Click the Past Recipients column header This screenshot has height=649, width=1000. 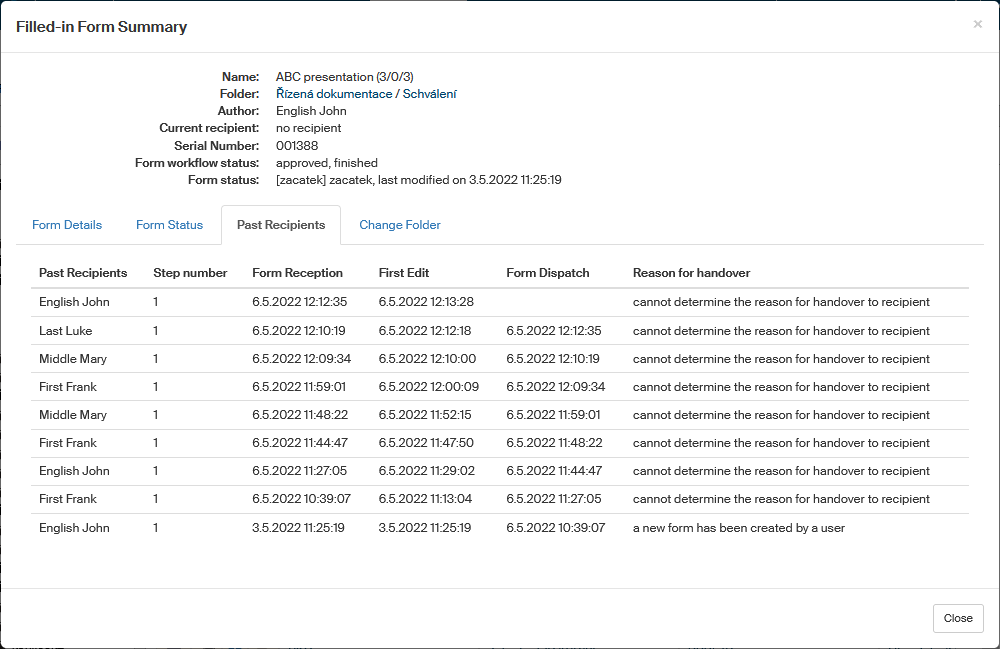point(83,273)
